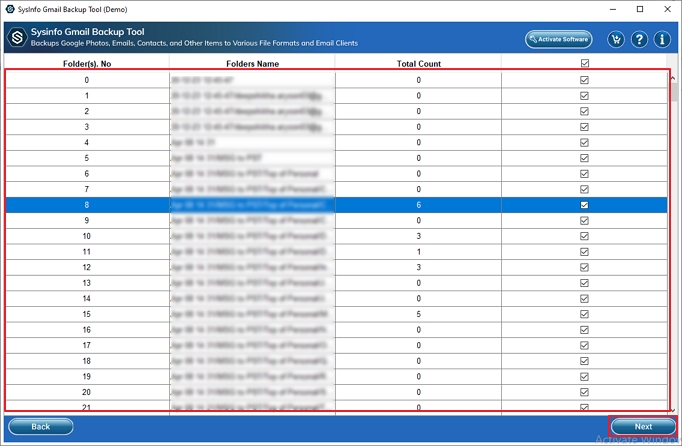Toggle the checkbox in highlighted folder 8 row
The width and height of the screenshot is (682, 446).
[x=584, y=205]
